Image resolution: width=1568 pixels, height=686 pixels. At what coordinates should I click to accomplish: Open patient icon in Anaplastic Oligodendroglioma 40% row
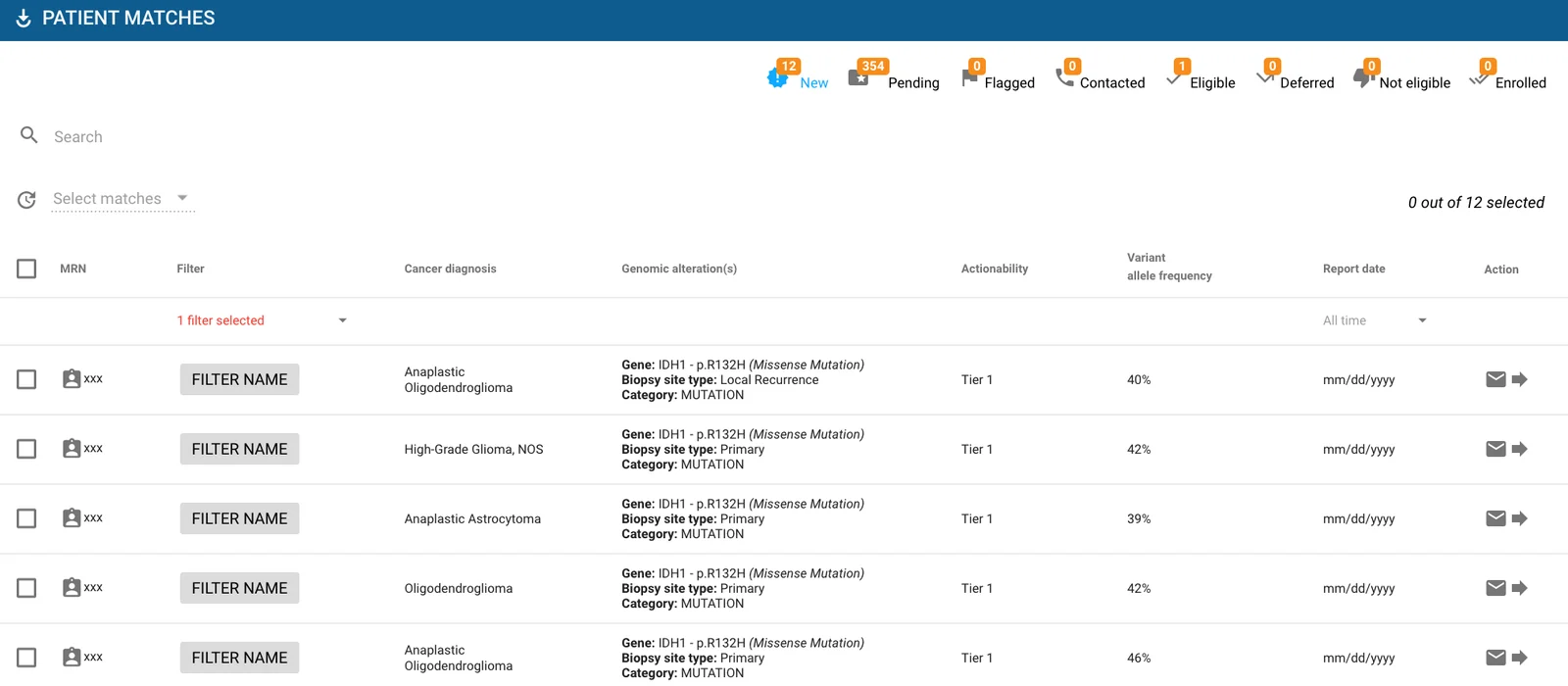coord(72,379)
